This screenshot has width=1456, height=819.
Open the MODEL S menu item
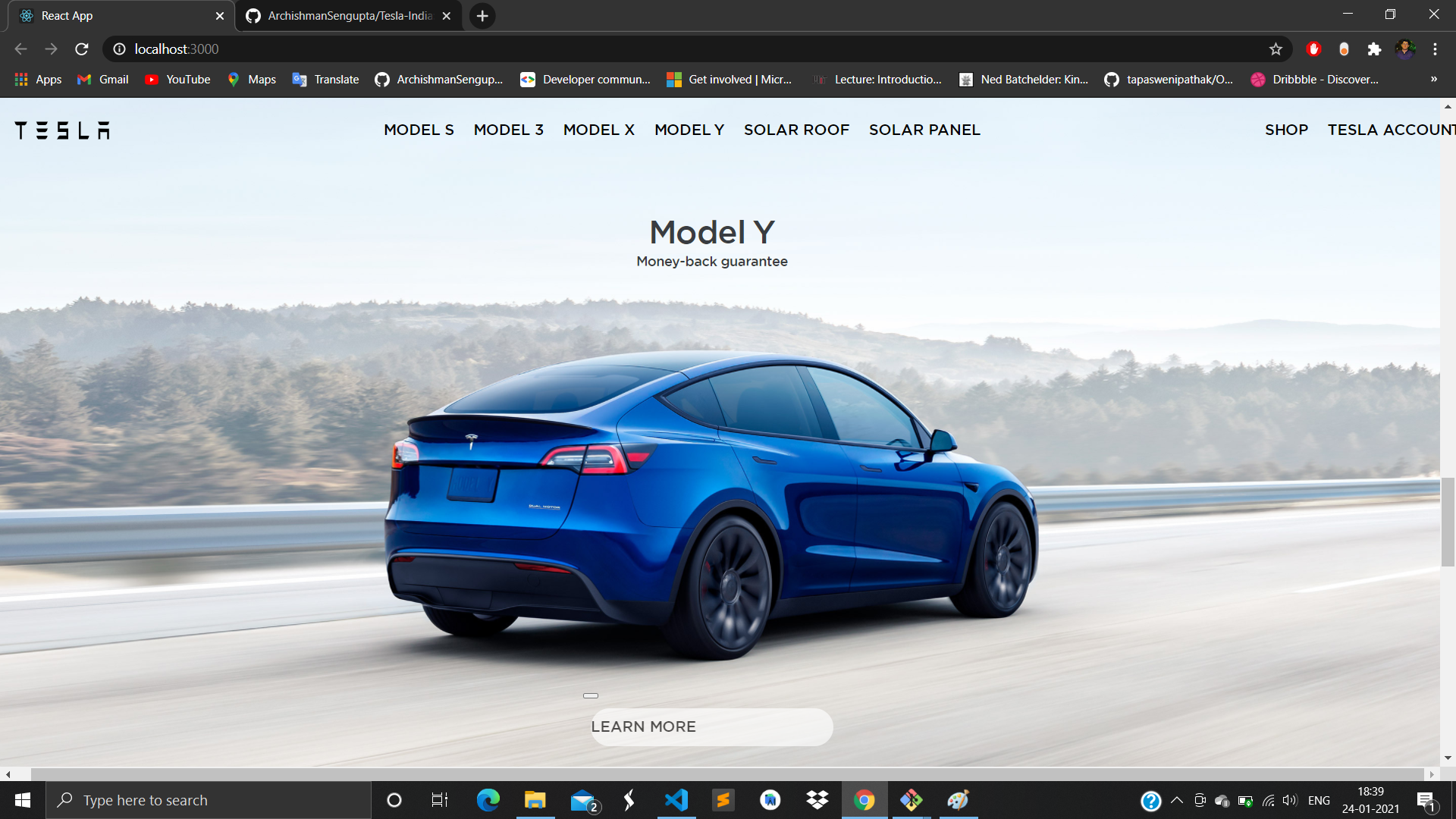coord(419,130)
